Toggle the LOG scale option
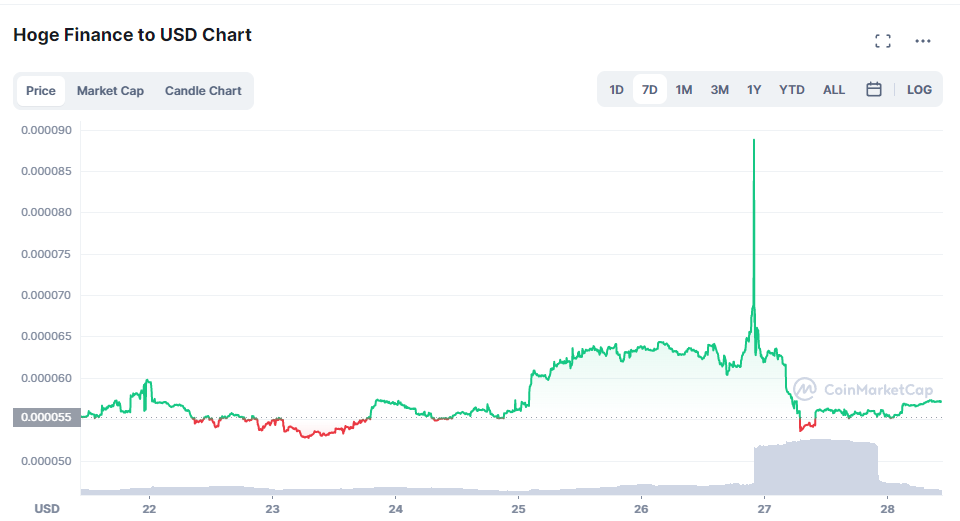The width and height of the screenshot is (960, 521). 919,89
